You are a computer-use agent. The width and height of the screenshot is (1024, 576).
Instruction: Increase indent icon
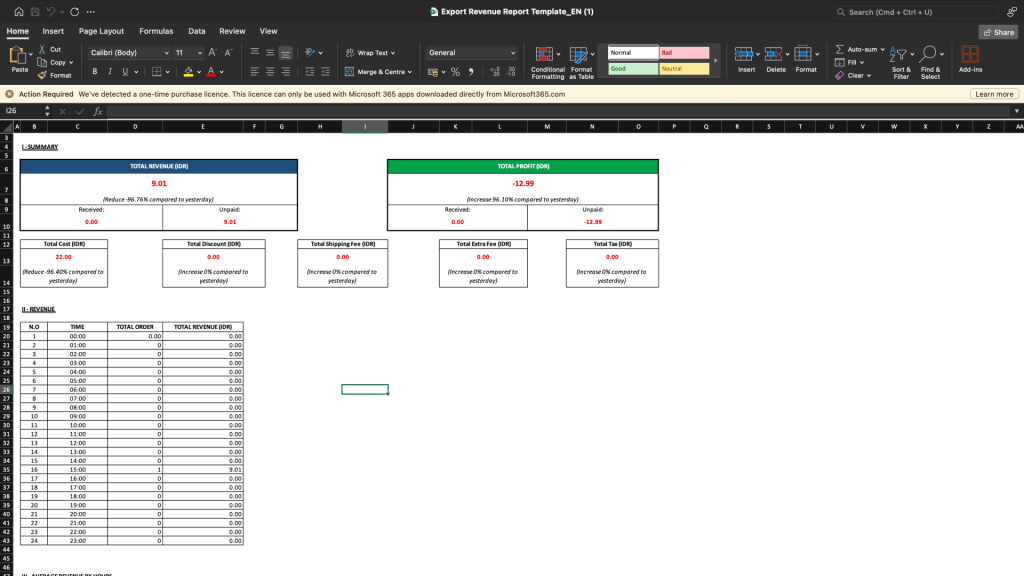pyautogui.click(x=325, y=72)
